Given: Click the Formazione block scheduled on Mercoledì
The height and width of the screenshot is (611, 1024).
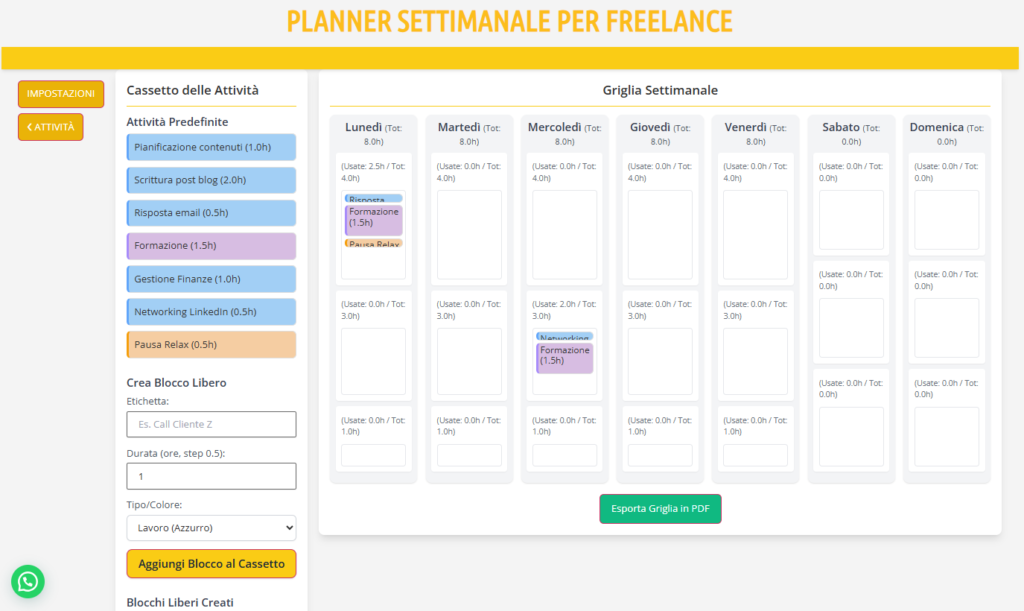Looking at the screenshot, I should 565,358.
